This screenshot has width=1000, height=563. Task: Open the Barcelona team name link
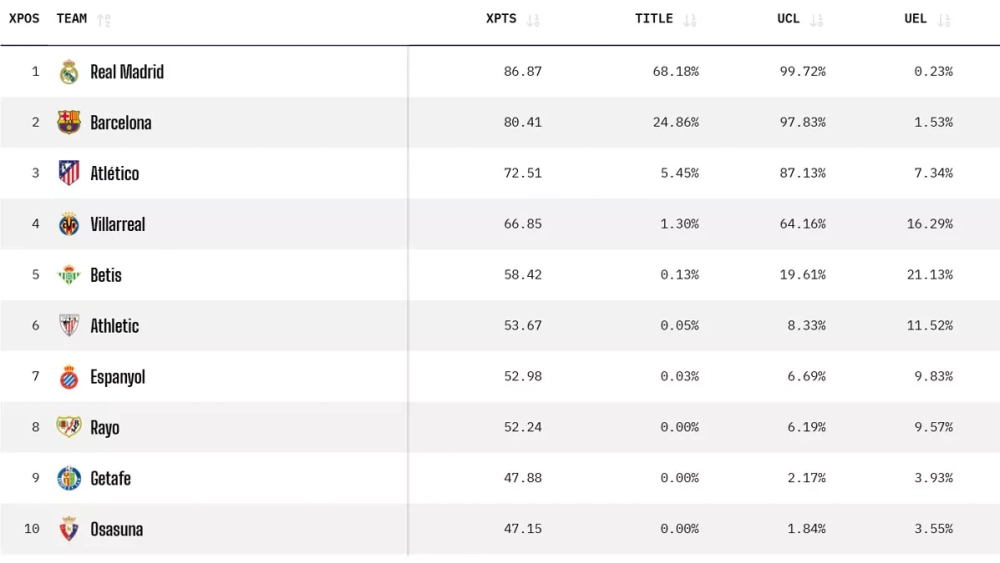click(121, 123)
